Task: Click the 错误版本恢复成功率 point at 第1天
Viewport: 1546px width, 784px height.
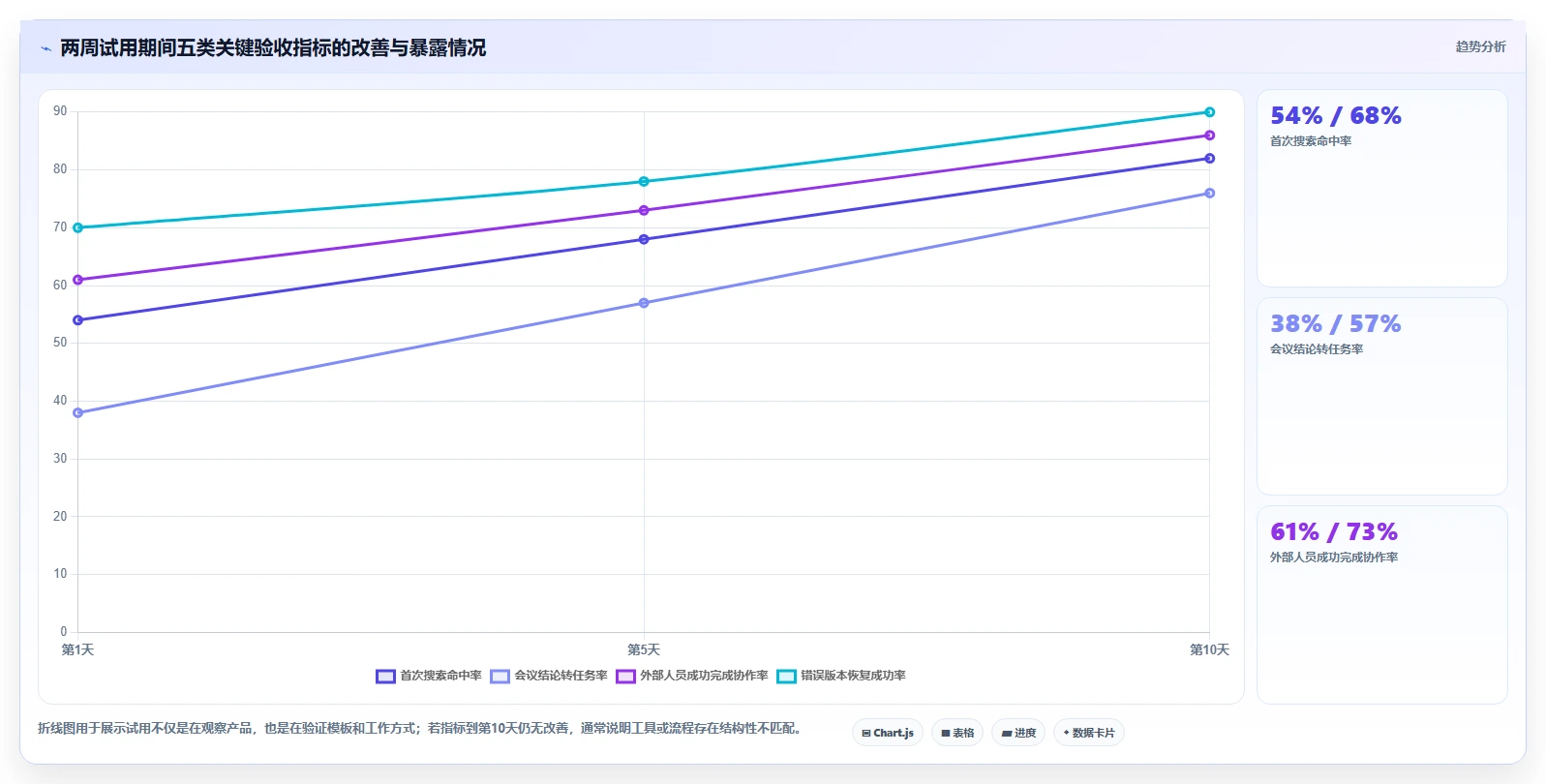Action: point(78,228)
